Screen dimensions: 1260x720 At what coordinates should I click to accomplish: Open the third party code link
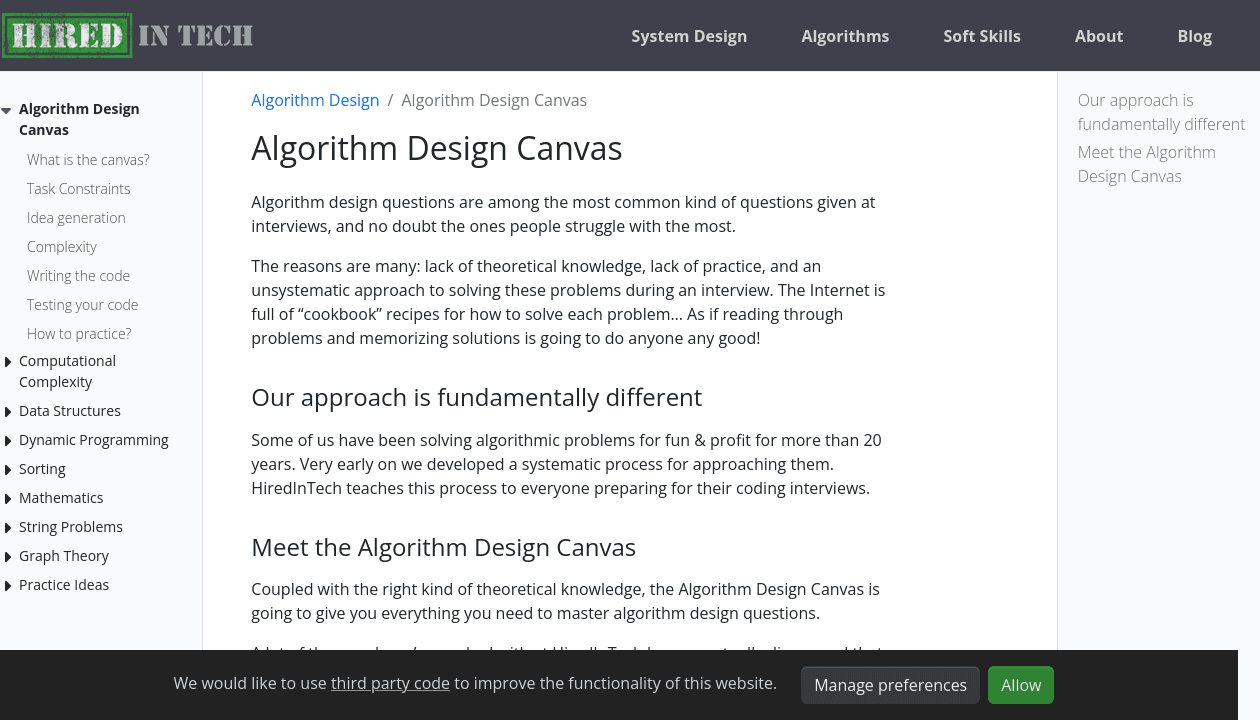(390, 683)
